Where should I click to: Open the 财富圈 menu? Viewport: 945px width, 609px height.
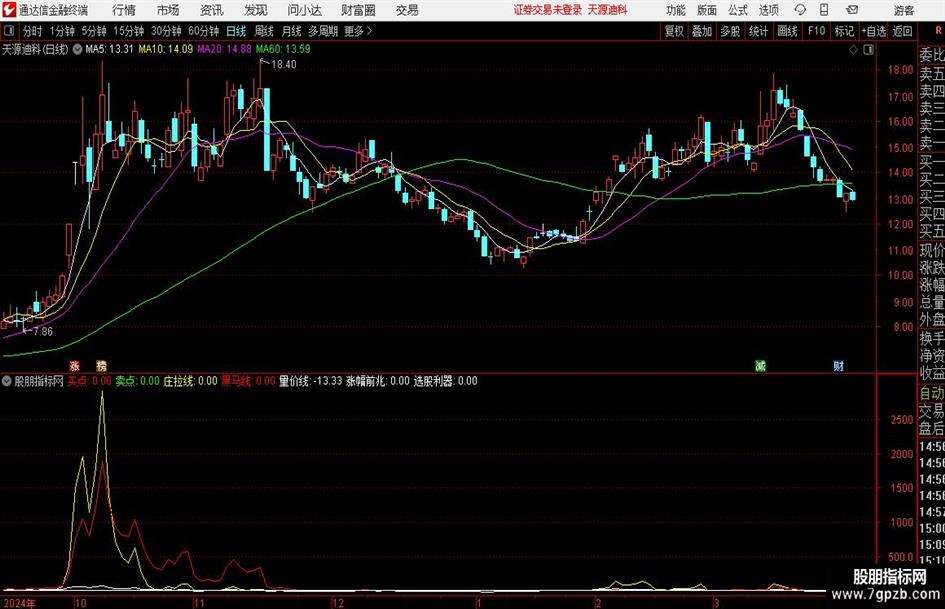point(358,10)
